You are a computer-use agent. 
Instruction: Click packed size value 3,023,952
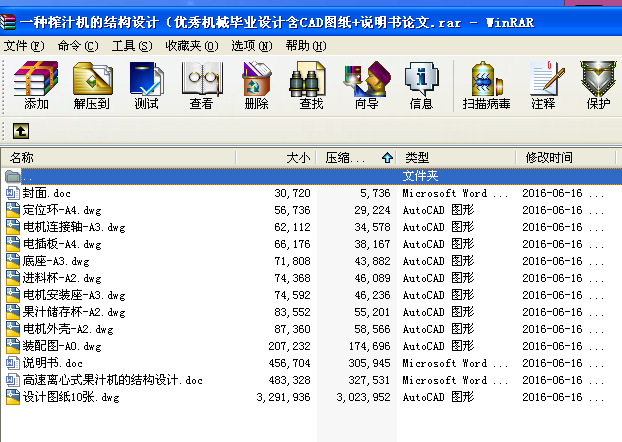(363, 397)
